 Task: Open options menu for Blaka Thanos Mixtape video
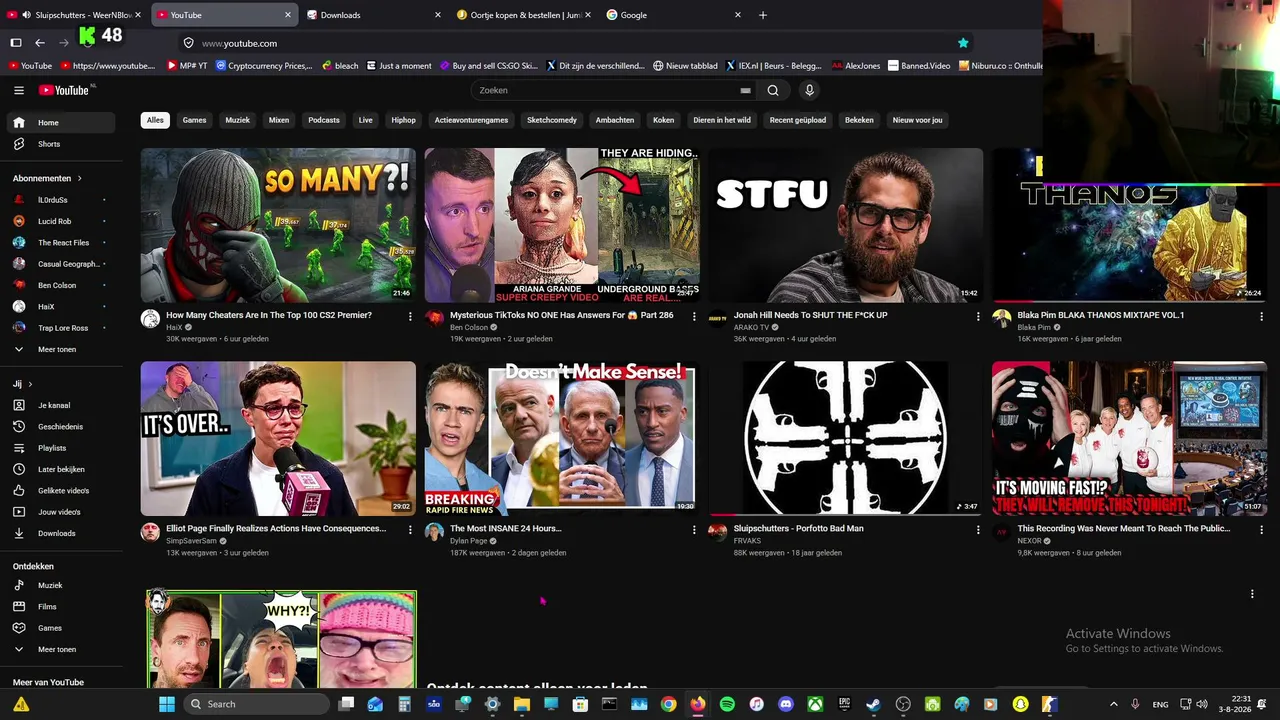coord(1261,316)
